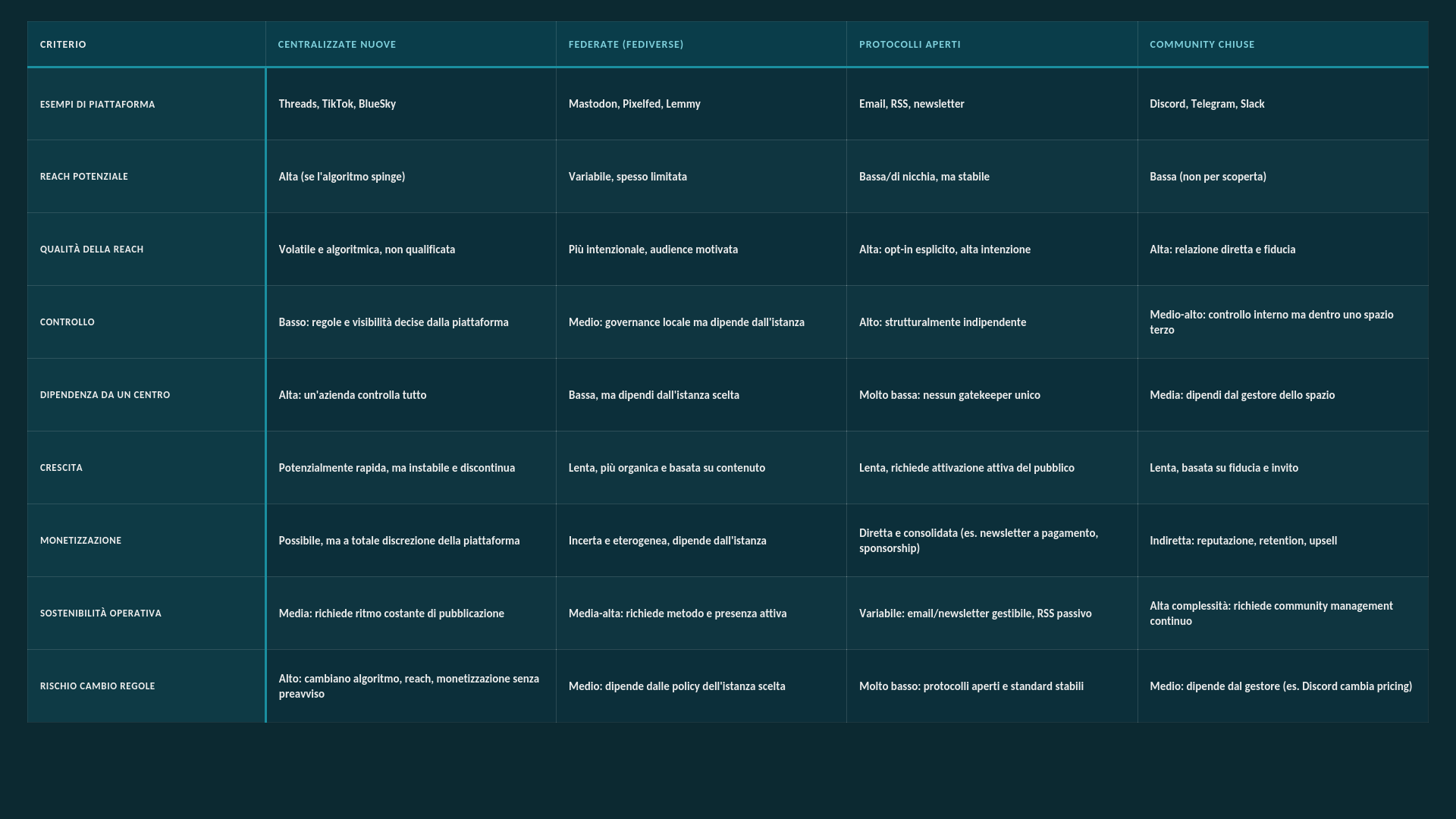Click the Sostenibilità Operativa row label
This screenshot has height=819, width=1456.
click(100, 613)
